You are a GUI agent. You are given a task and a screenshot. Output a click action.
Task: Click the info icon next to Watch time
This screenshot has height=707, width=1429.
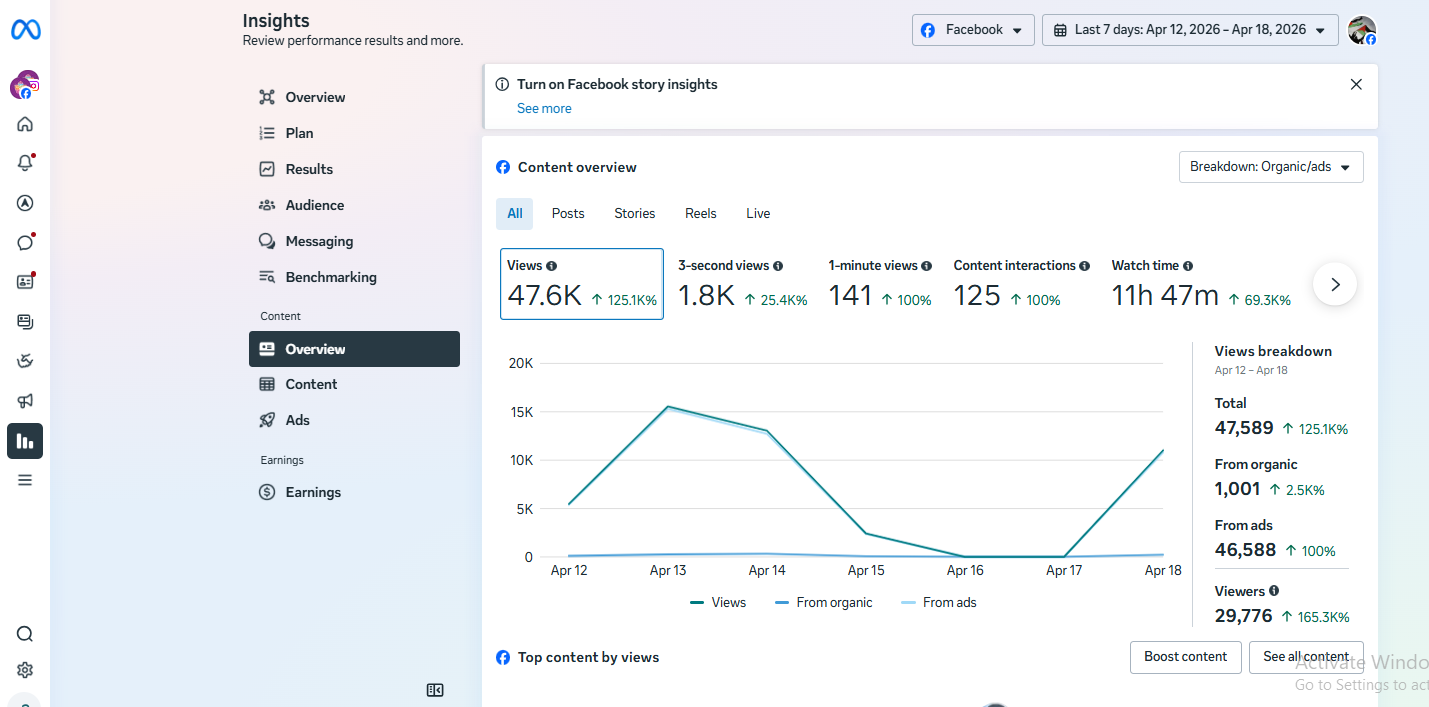tap(1188, 266)
